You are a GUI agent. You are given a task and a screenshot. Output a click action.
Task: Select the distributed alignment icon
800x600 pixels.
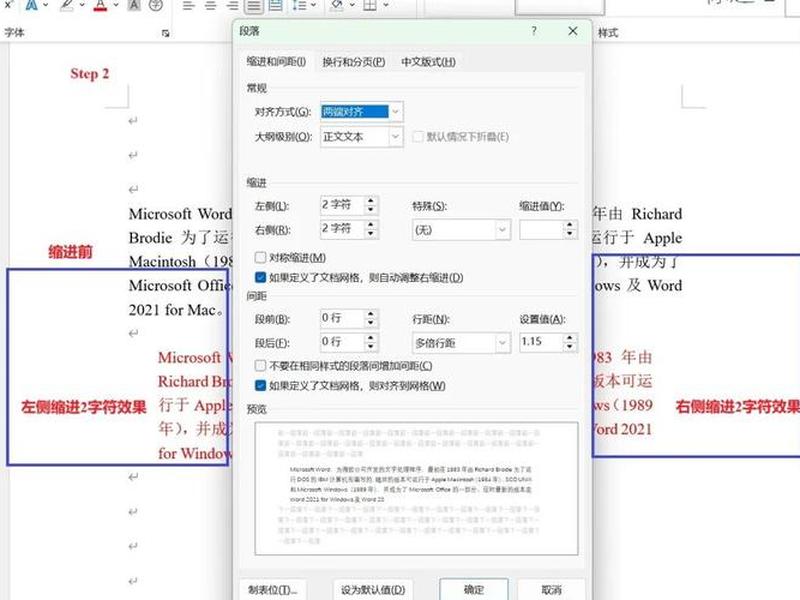point(275,6)
